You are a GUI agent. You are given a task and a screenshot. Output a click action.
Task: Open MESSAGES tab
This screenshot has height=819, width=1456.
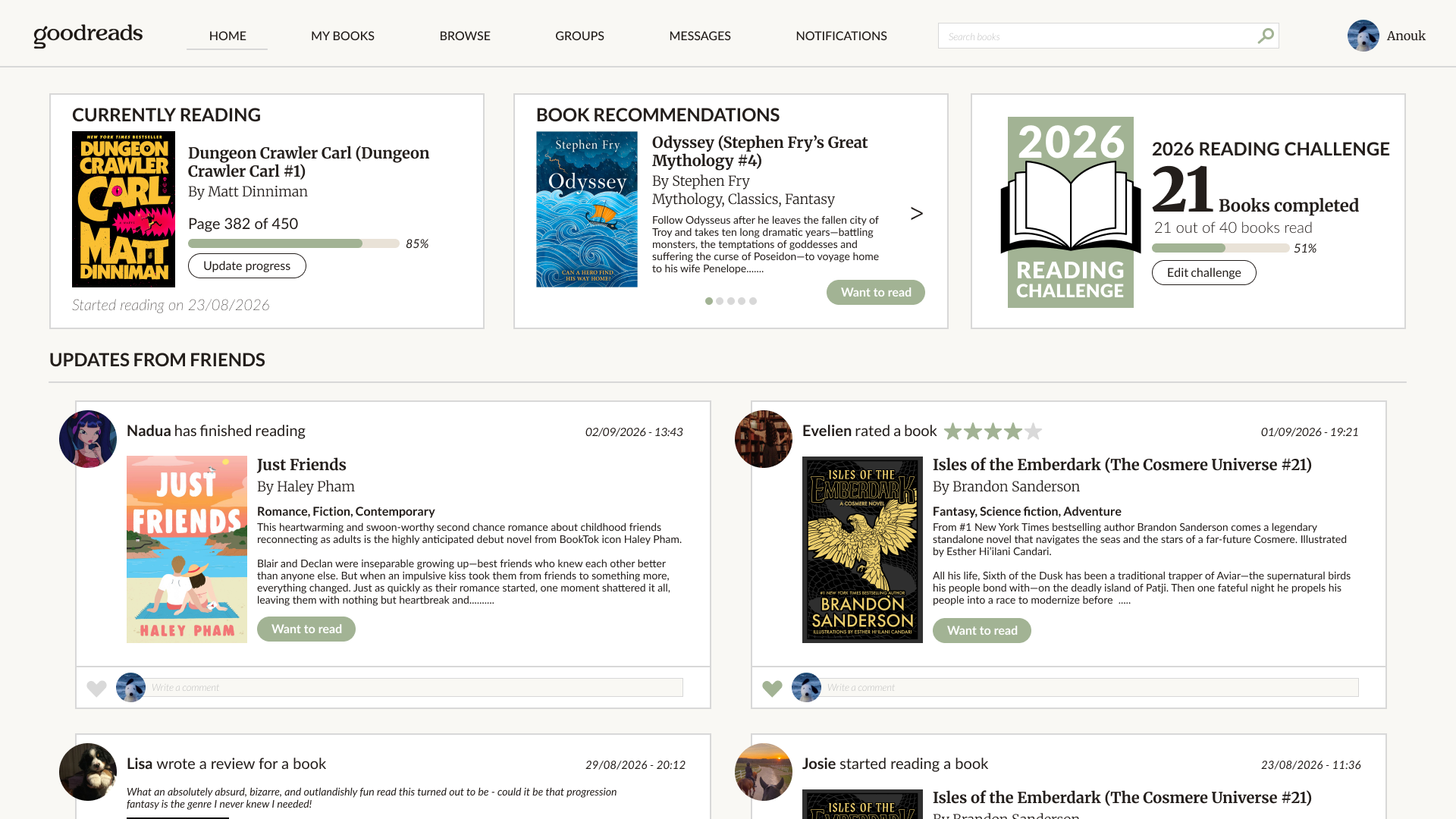coord(700,36)
